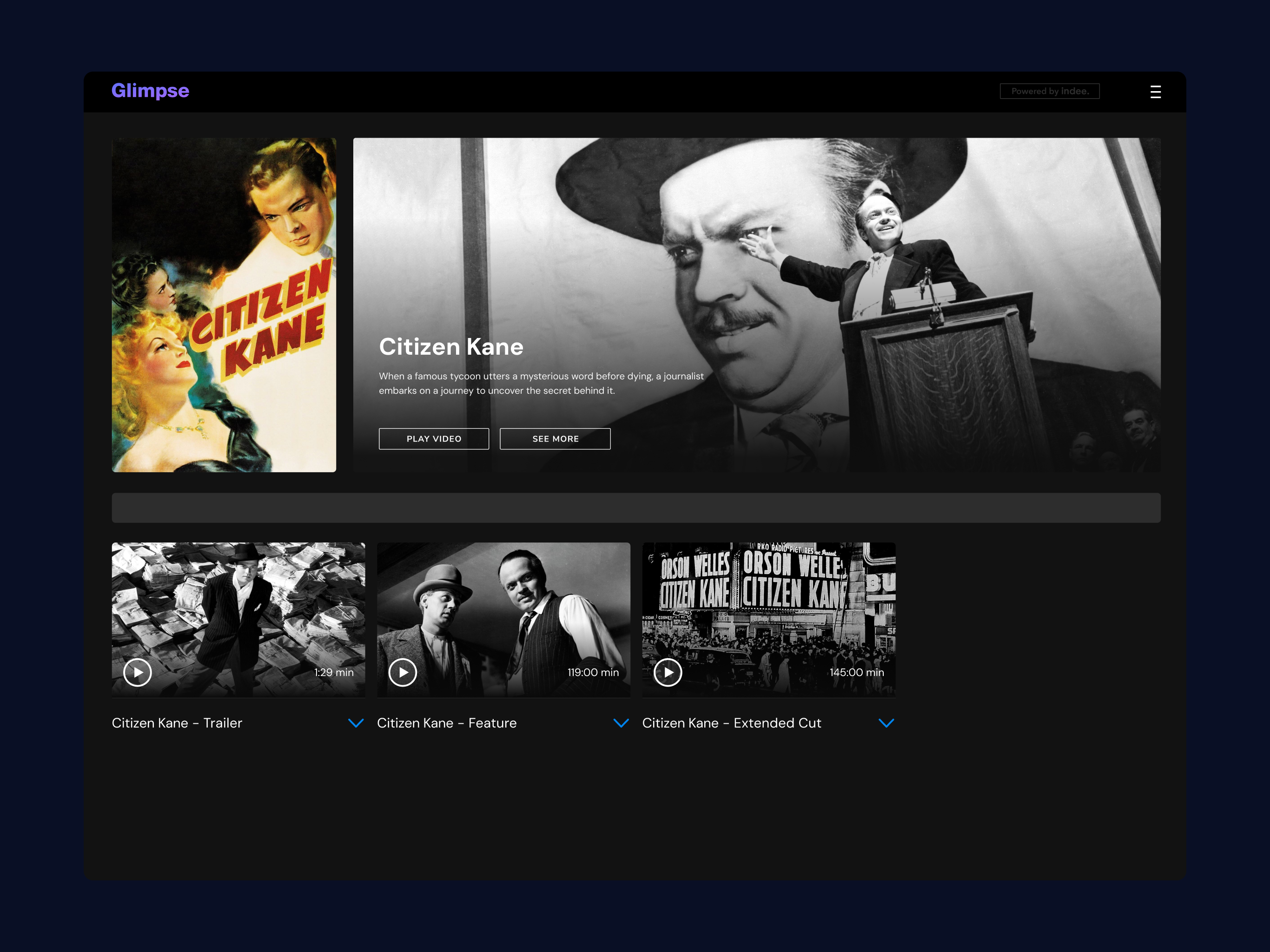Expand Citizen Kane - Extended Cut details chevron
This screenshot has width=1270, height=952.
[886, 723]
